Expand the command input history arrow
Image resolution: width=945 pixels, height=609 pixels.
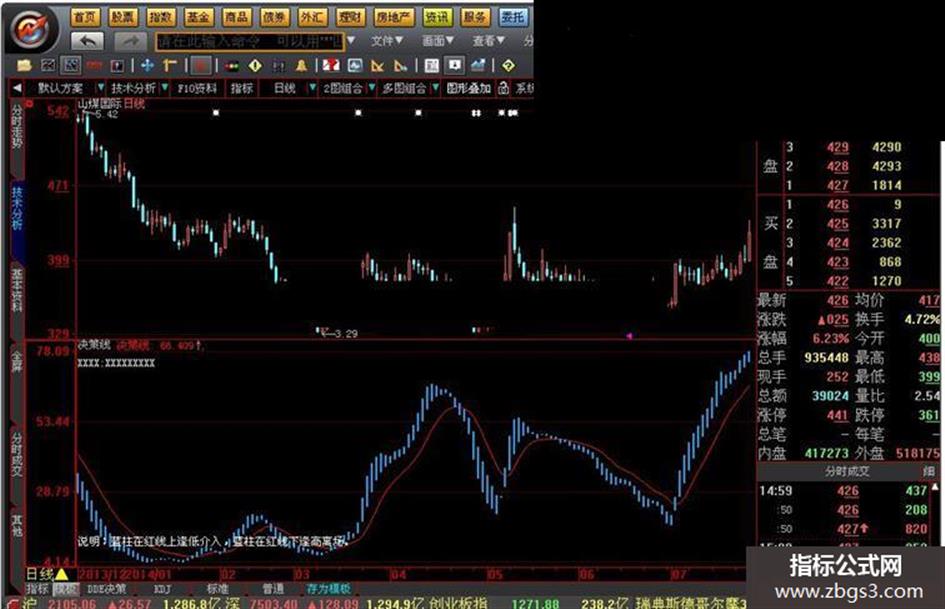351,41
